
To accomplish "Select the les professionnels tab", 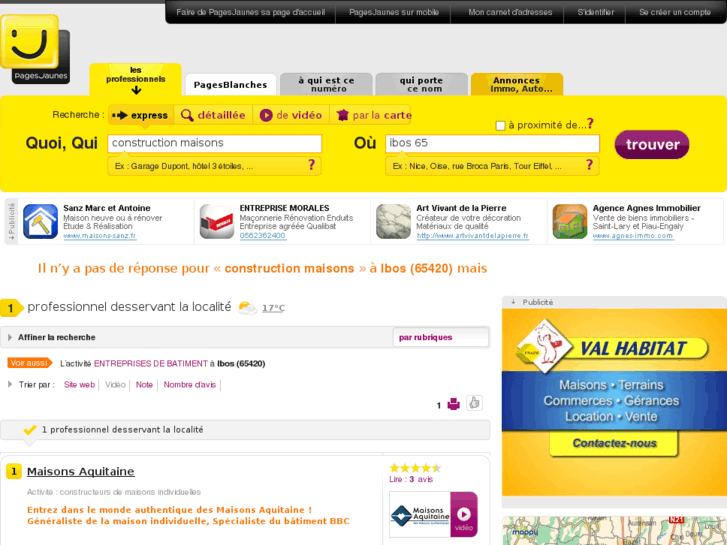I will coord(135,80).
